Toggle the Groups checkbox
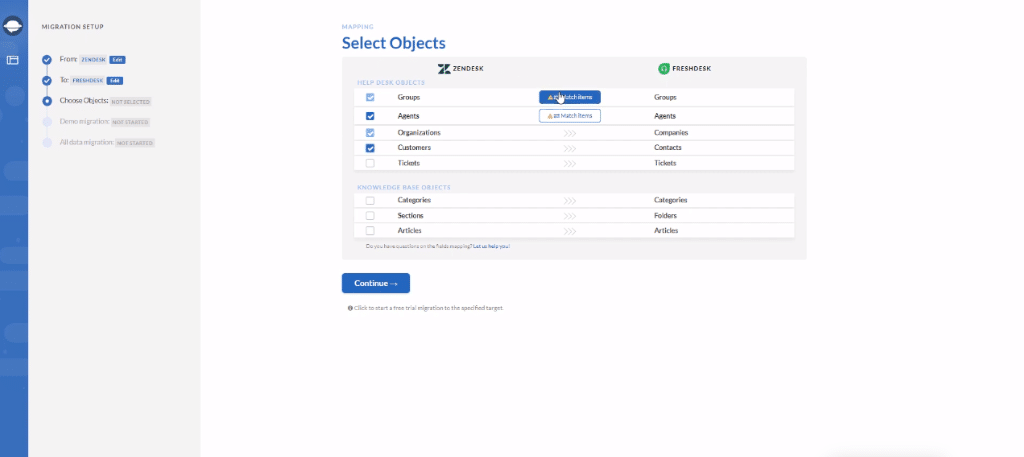The height and width of the screenshot is (457, 1024). [370, 97]
